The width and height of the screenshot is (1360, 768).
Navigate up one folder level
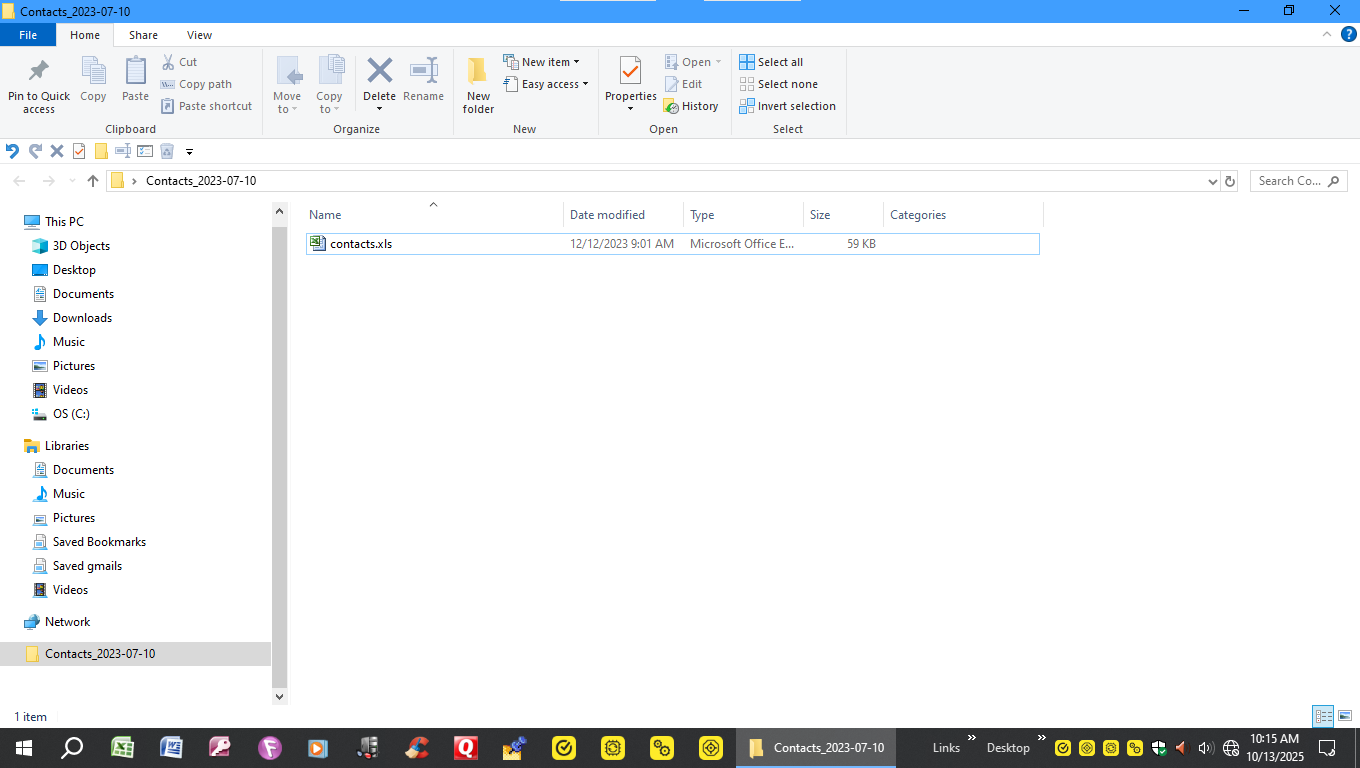pos(92,181)
